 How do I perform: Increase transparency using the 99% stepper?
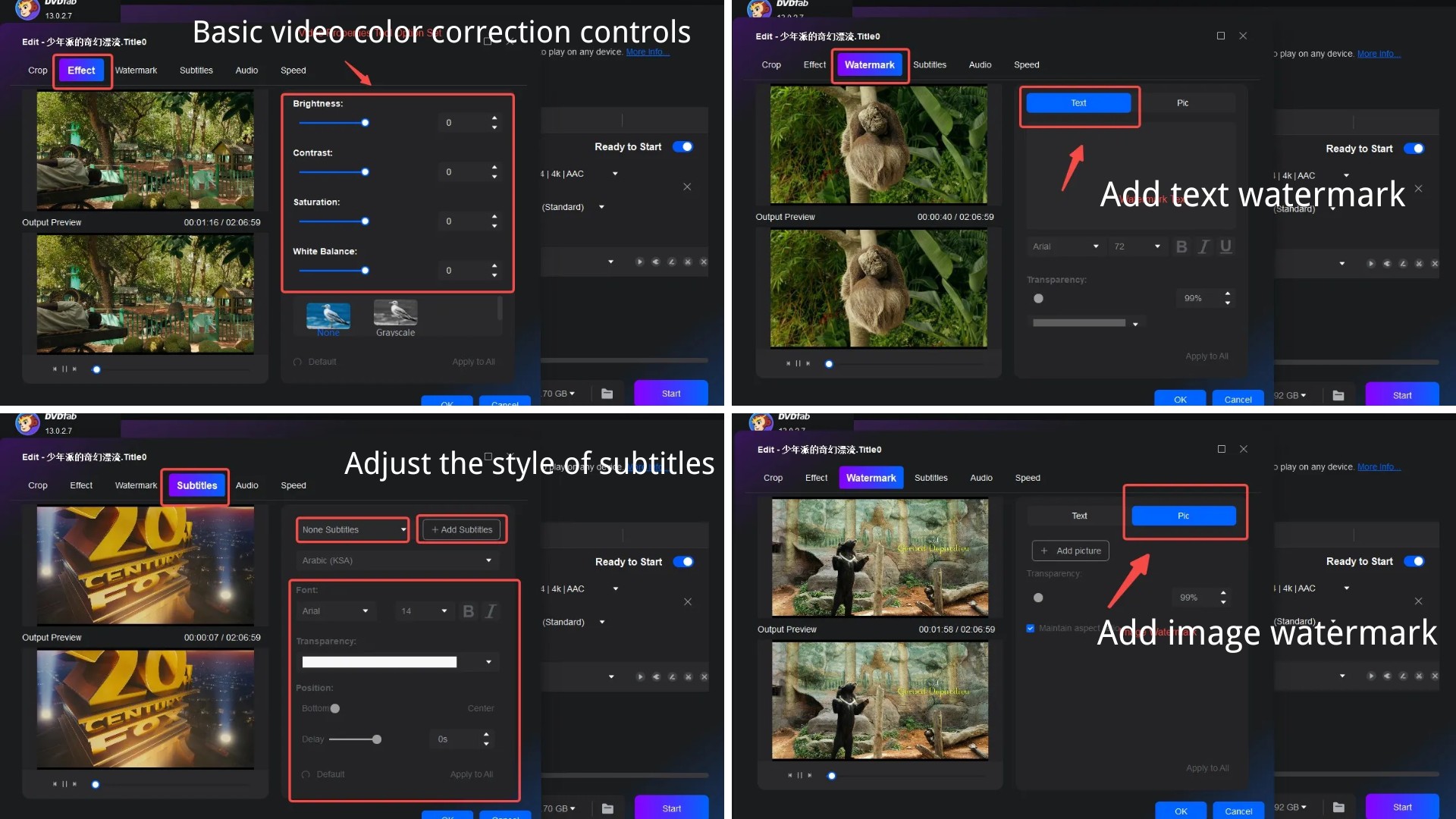tap(1228, 294)
